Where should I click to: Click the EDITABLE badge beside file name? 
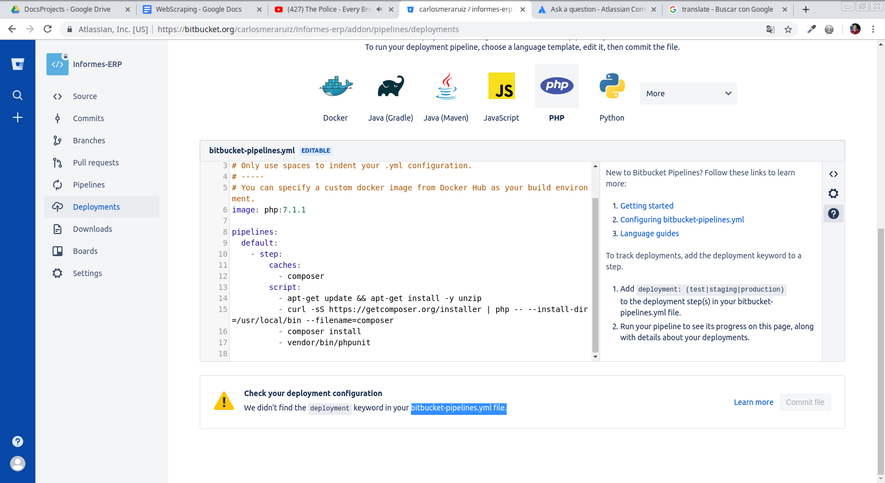pos(316,151)
